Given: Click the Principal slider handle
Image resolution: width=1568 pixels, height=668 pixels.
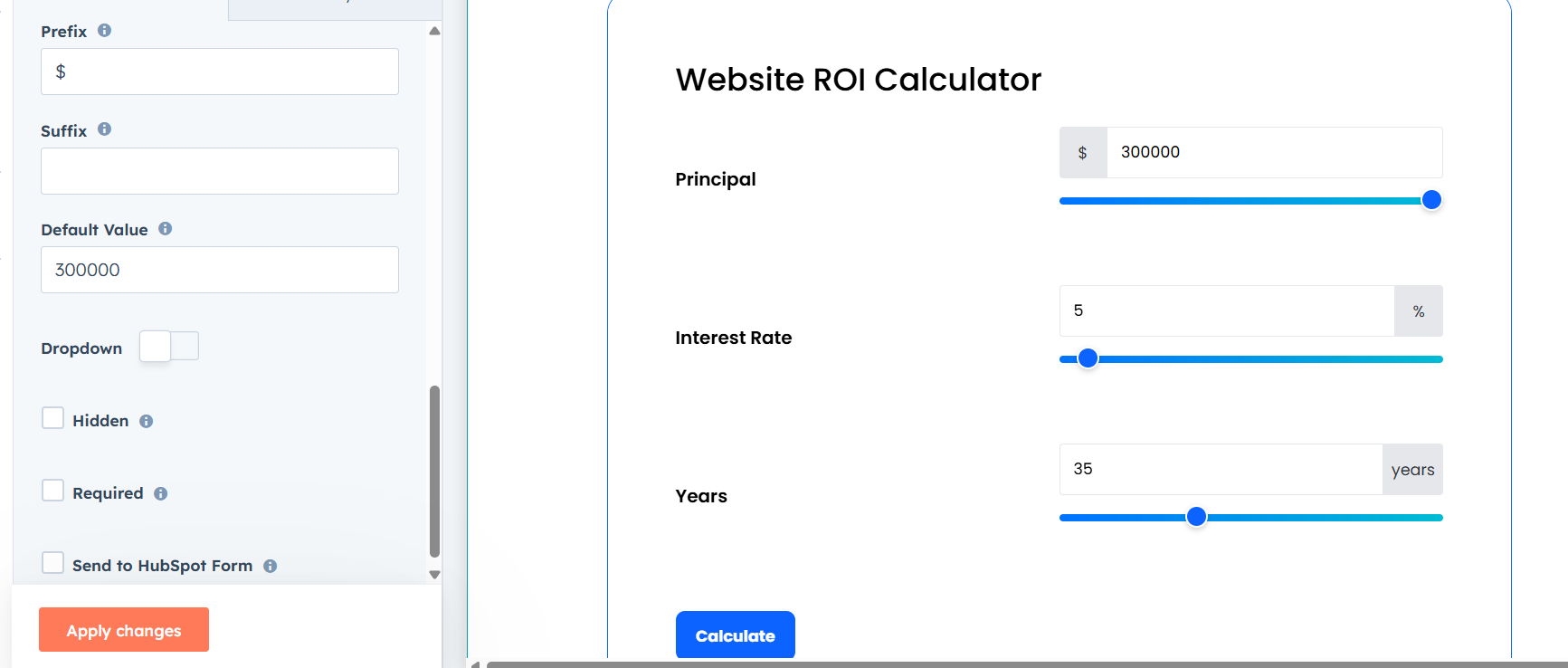Looking at the screenshot, I should tap(1431, 200).
